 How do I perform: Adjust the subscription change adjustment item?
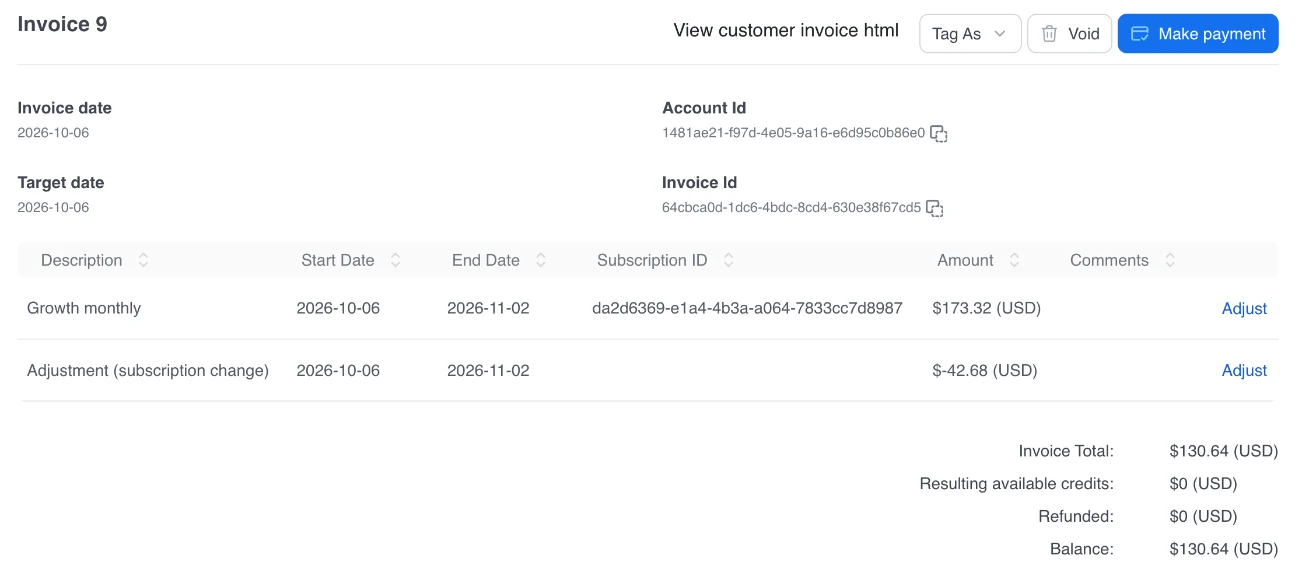point(1244,370)
